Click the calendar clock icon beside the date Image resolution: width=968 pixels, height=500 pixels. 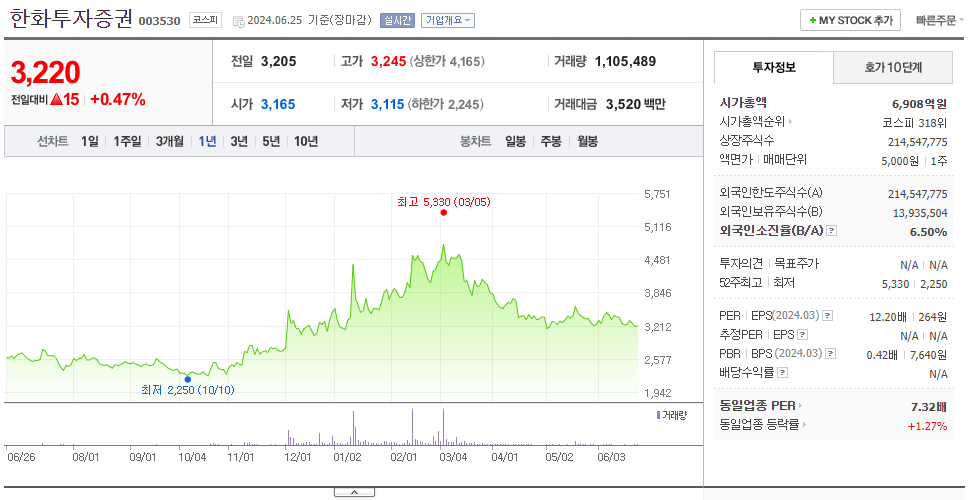[x=238, y=21]
